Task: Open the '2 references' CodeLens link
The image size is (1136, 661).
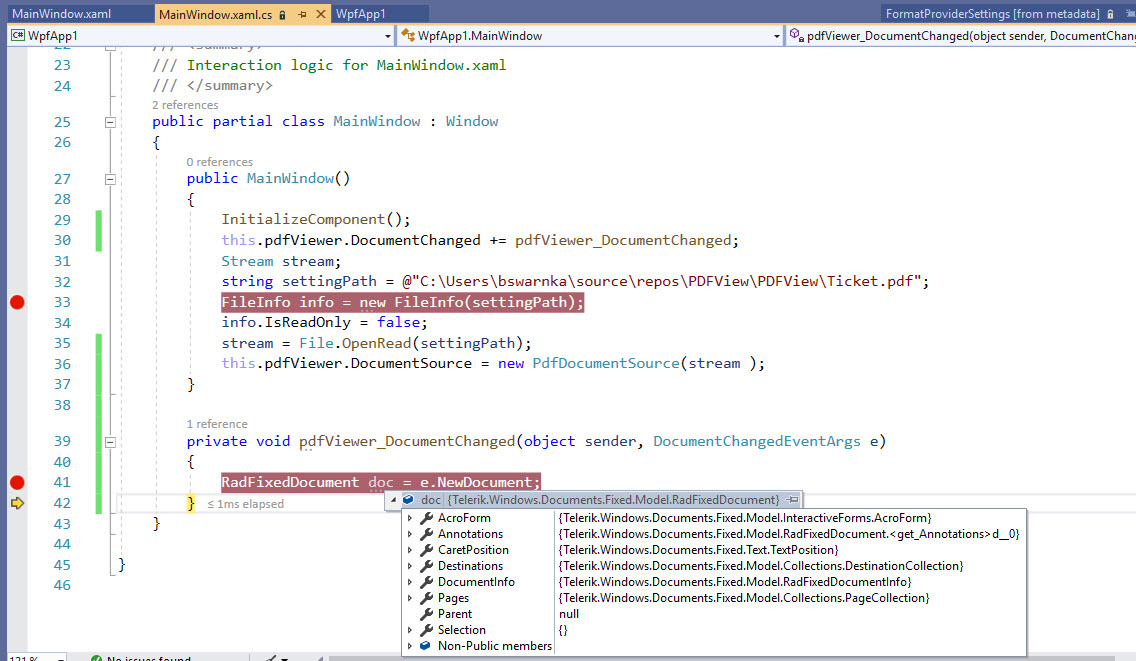Action: point(185,105)
